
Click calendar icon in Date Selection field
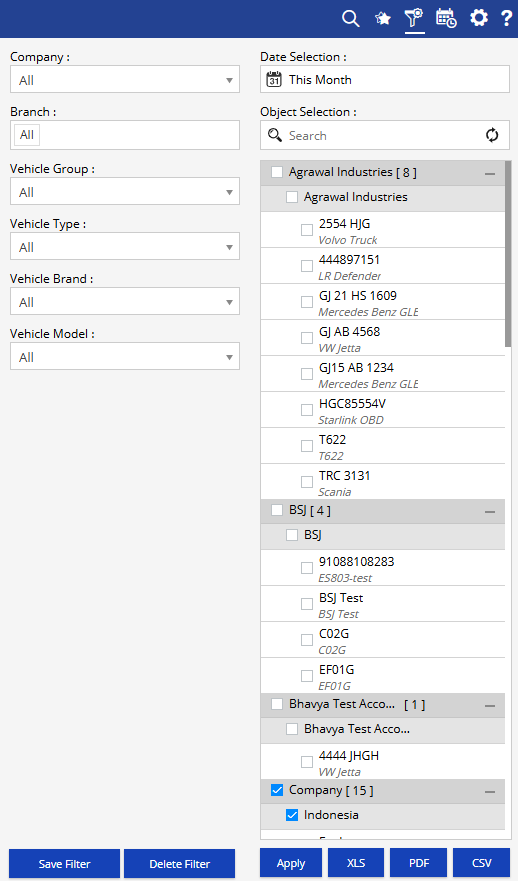(x=274, y=79)
